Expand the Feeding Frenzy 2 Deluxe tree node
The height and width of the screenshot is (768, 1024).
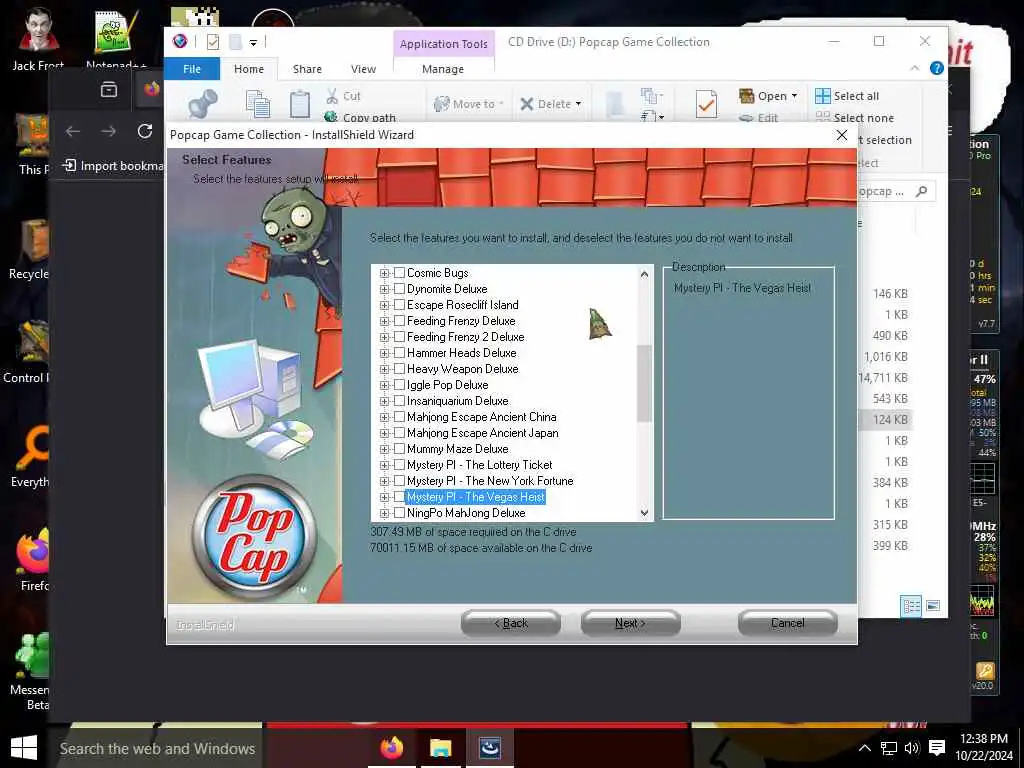(x=385, y=337)
